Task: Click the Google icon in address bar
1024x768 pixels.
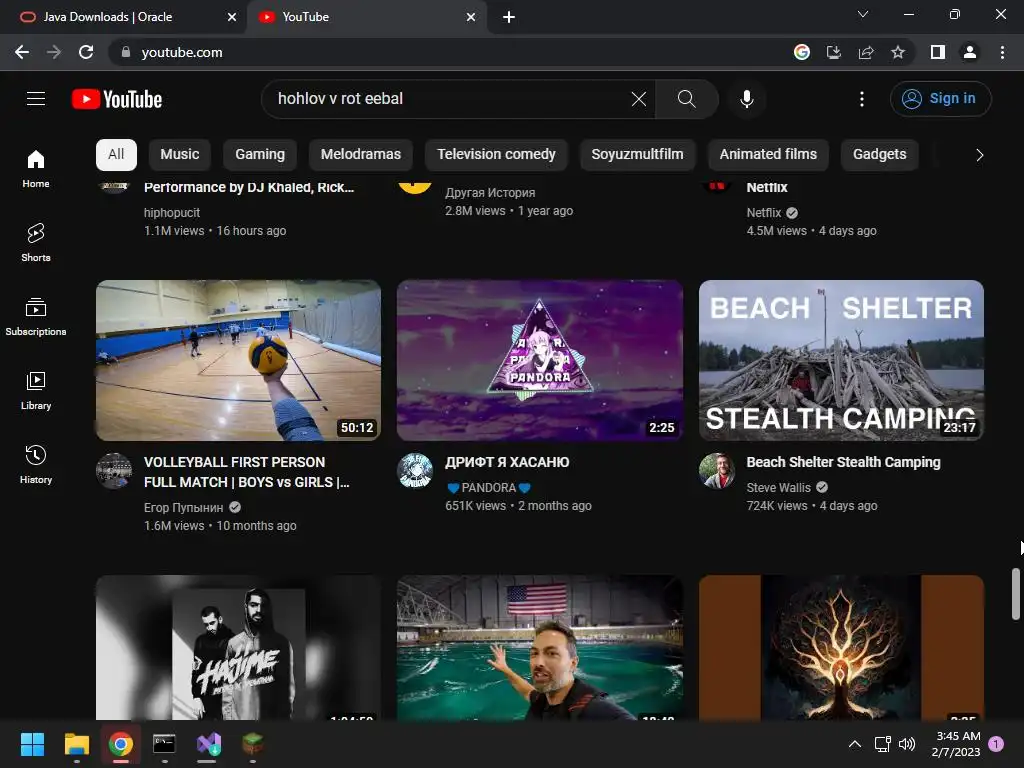Action: [x=802, y=52]
